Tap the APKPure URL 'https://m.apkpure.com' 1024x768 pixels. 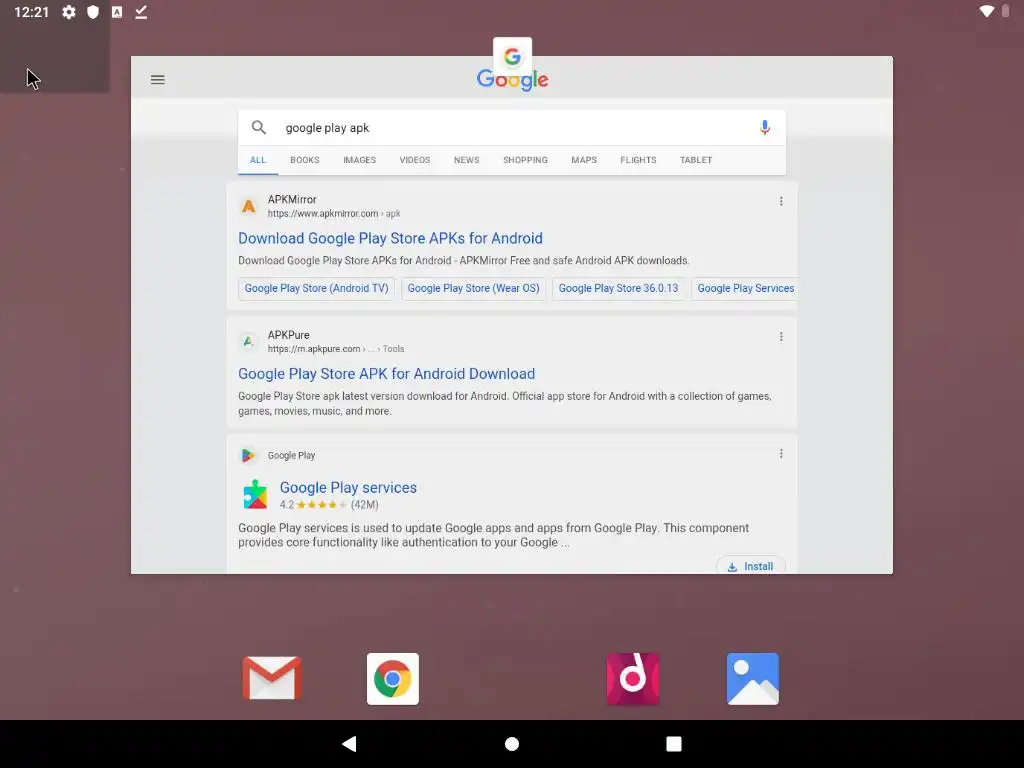(313, 349)
